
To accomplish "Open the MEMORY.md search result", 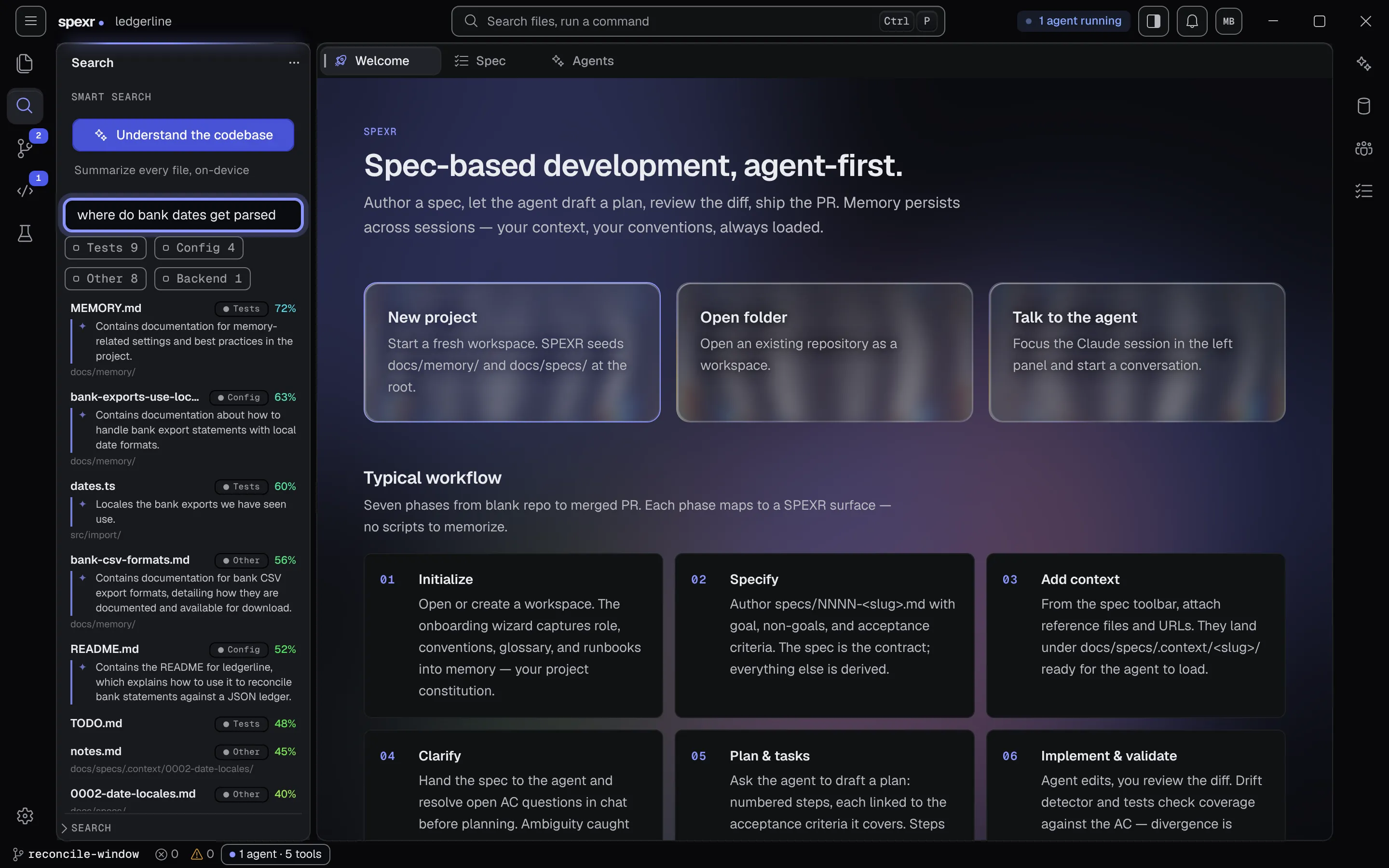I will [183, 339].
